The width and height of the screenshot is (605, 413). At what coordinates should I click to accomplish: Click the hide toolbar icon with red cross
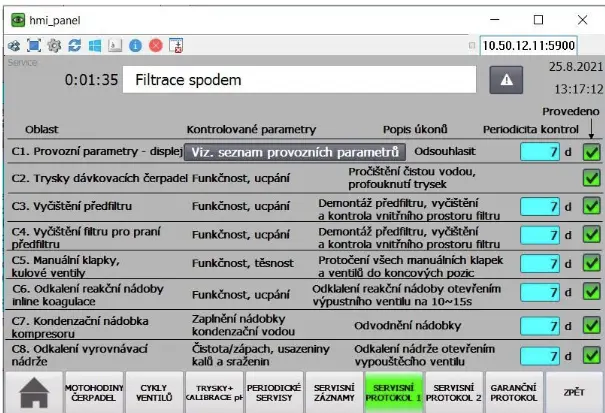point(176,46)
